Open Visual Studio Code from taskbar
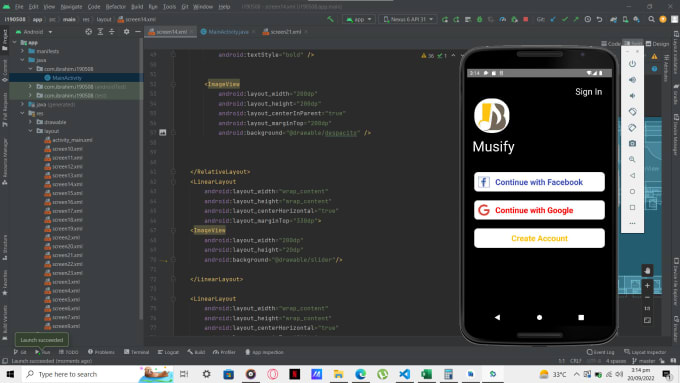 [404, 374]
